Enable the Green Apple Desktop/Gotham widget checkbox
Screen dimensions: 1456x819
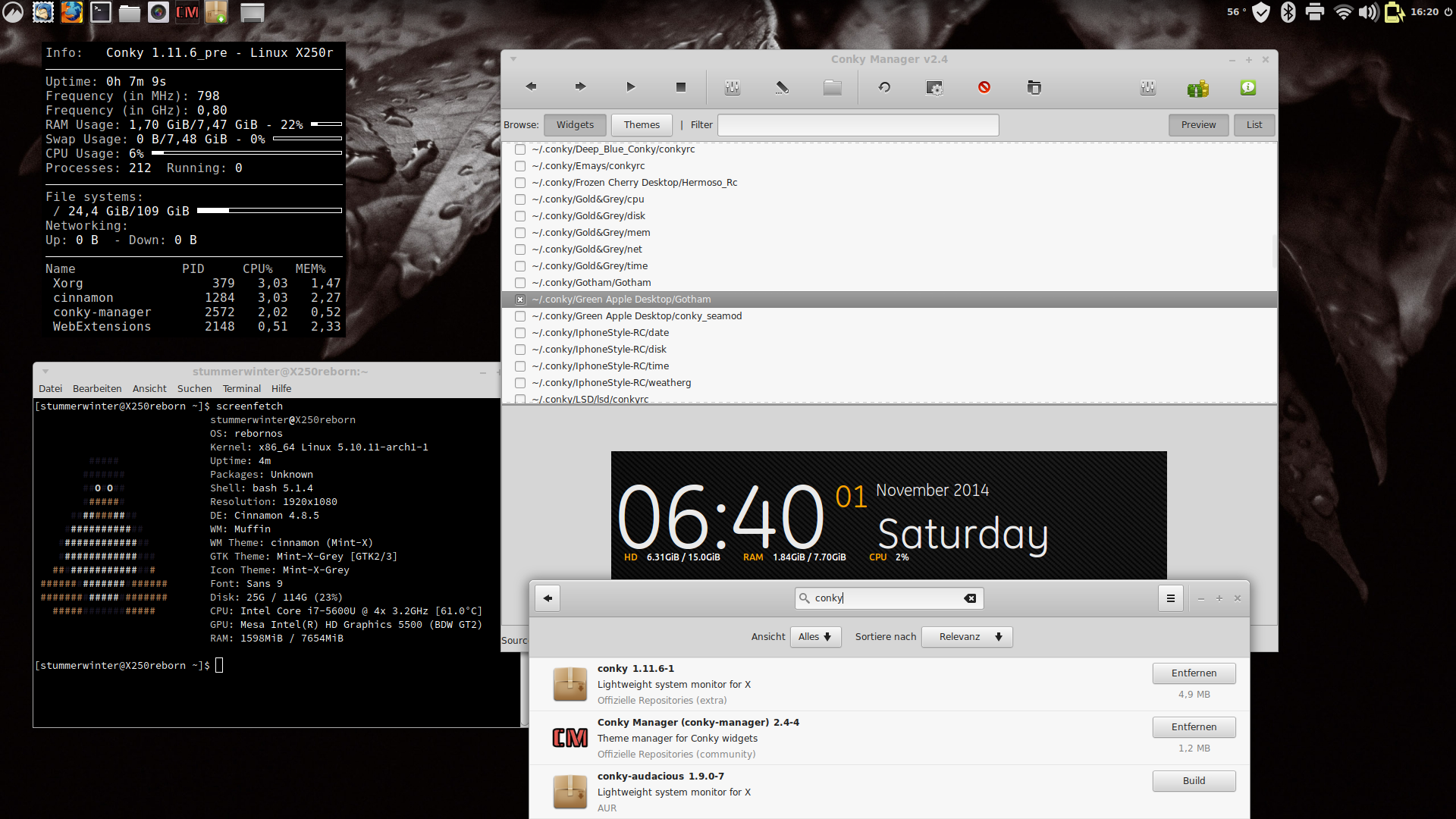tap(519, 299)
